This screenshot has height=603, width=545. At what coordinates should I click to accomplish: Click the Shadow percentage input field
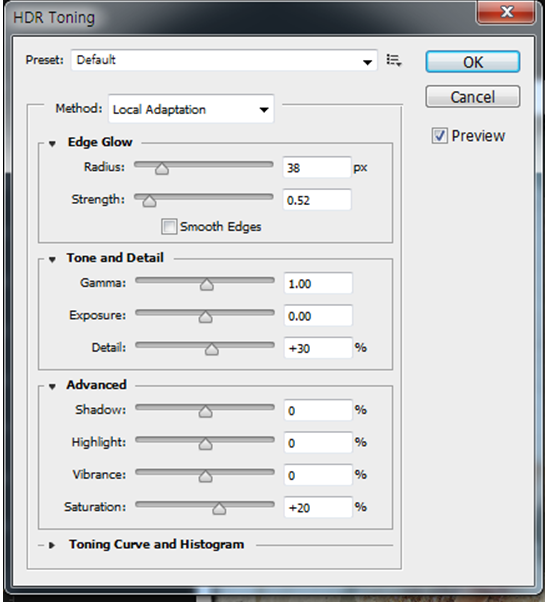tap(318, 411)
